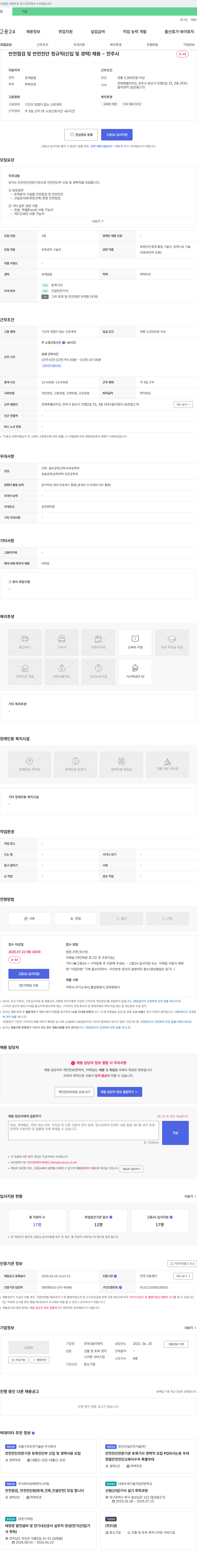The width and height of the screenshot is (197, 1568).
Task: Switch to the 기업정보 tab
Action: coord(189,44)
